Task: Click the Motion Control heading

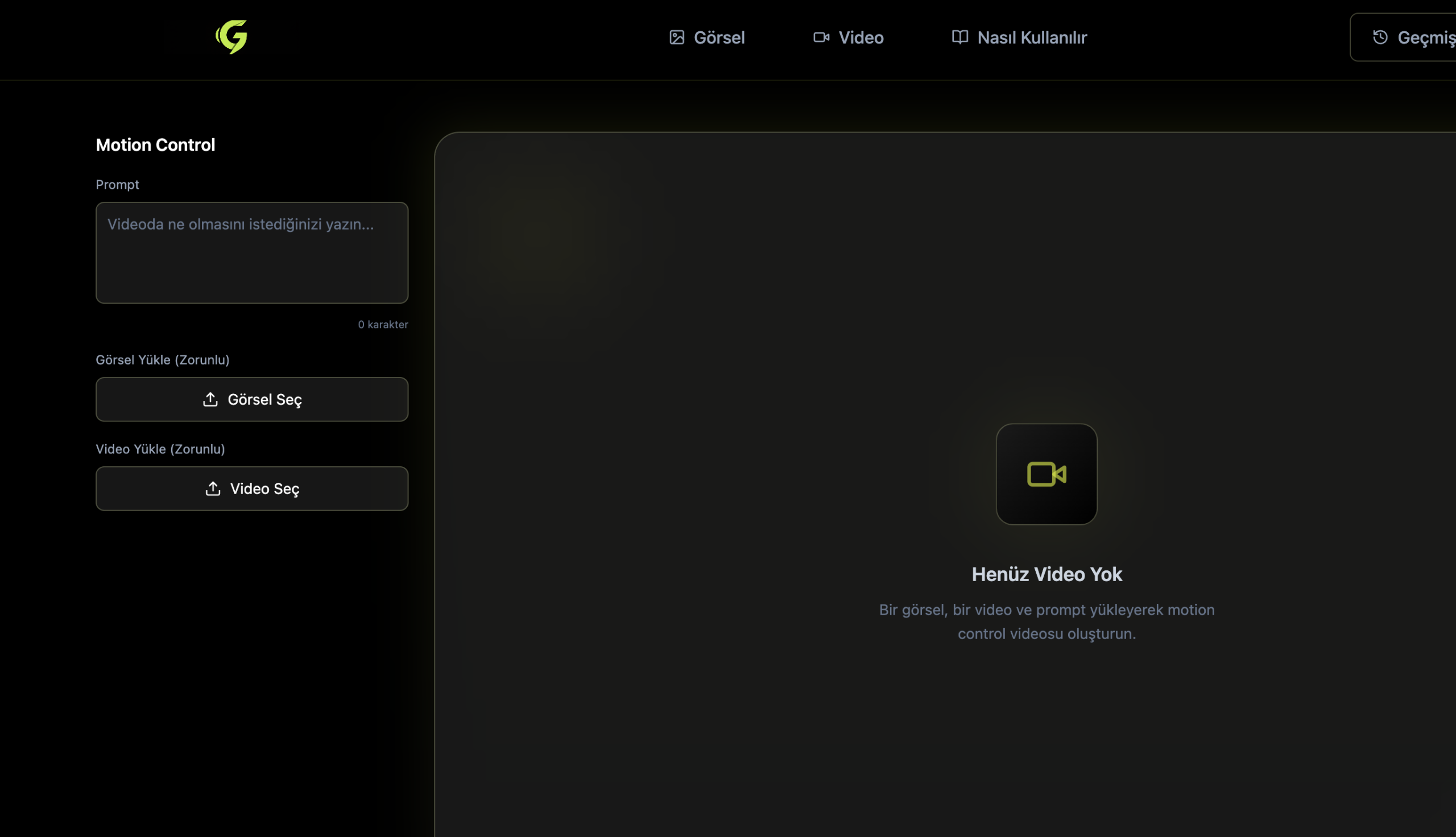Action: (155, 145)
